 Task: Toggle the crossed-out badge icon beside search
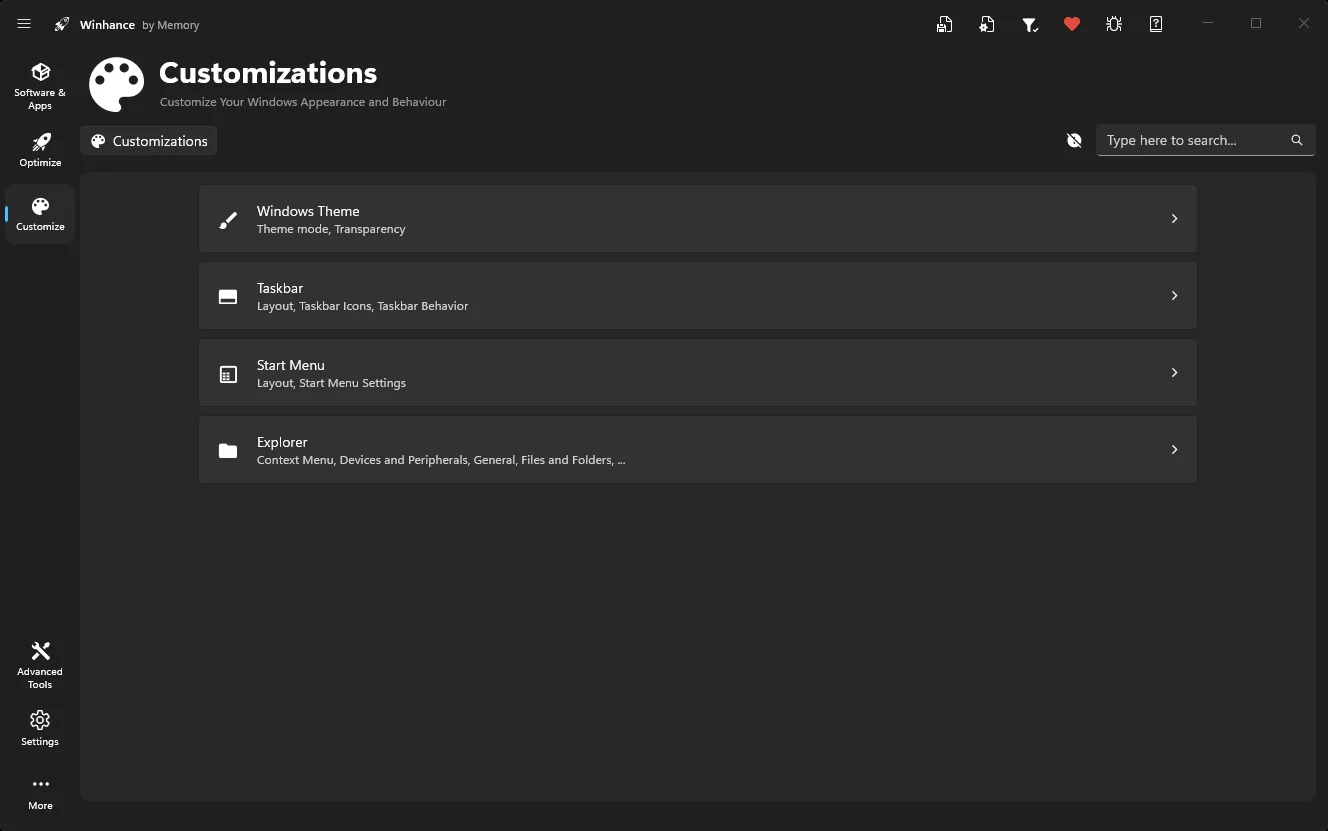[x=1074, y=140]
